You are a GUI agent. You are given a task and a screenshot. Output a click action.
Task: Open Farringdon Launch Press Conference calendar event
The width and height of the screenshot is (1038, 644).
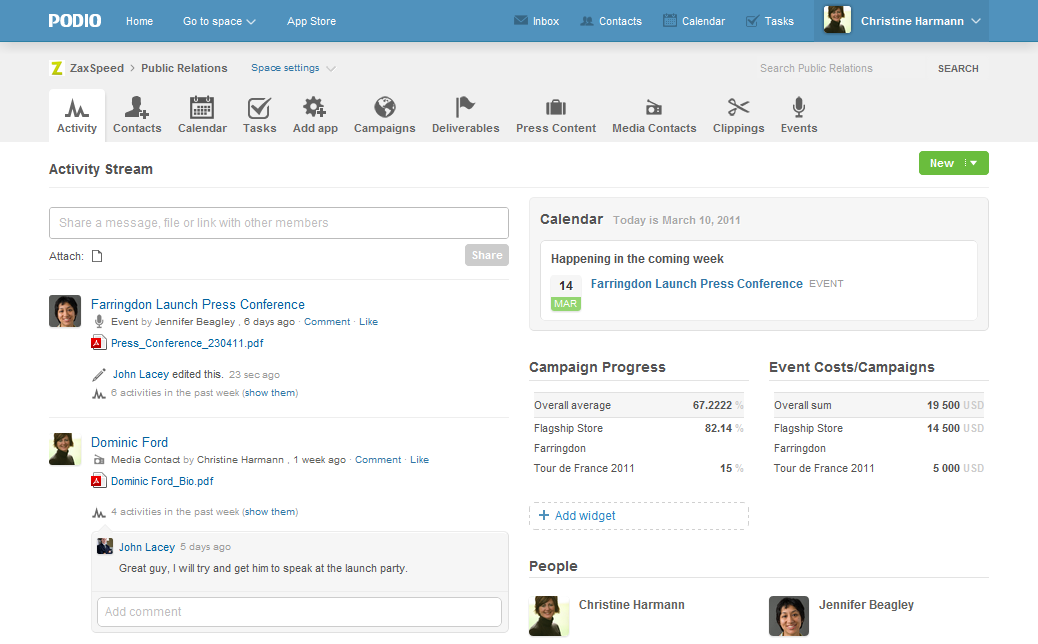[x=696, y=284]
